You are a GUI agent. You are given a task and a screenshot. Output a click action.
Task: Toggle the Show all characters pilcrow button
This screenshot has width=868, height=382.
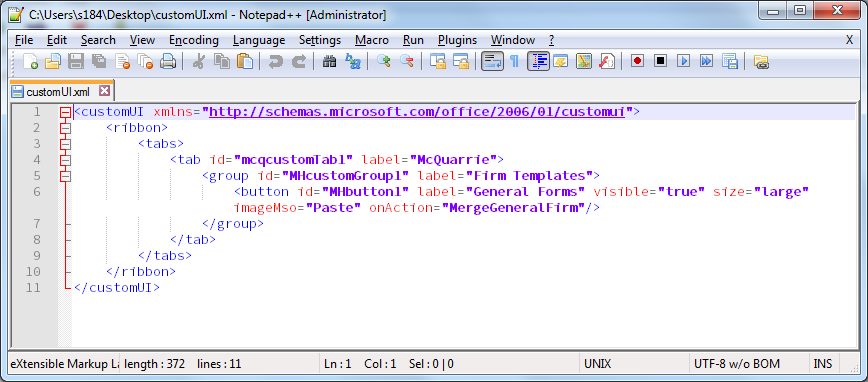tap(514, 61)
